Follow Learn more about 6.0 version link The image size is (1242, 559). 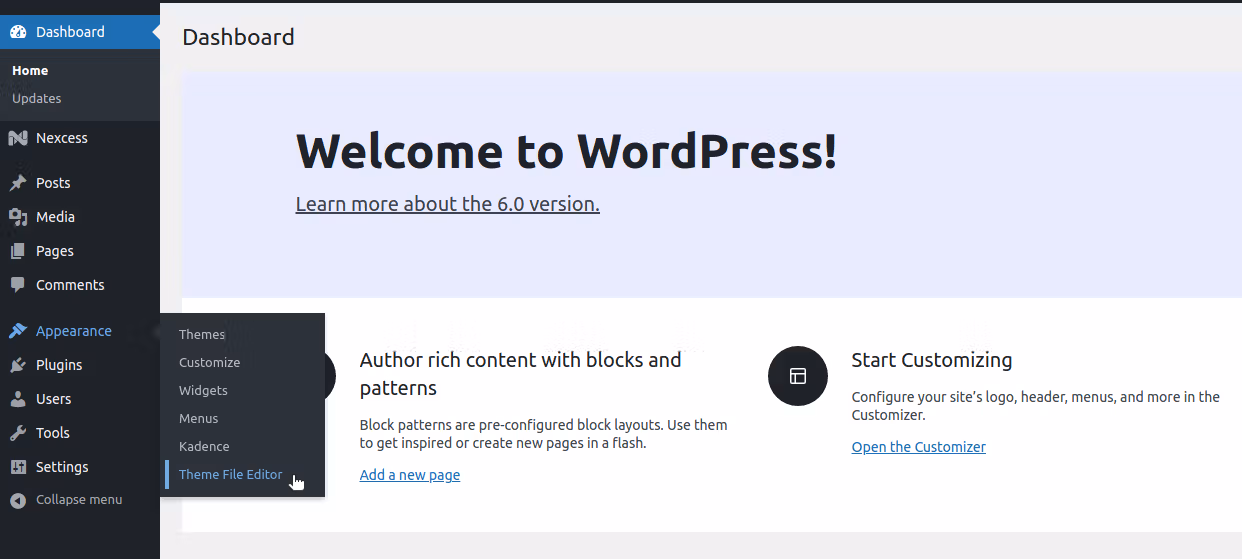pyautogui.click(x=448, y=204)
